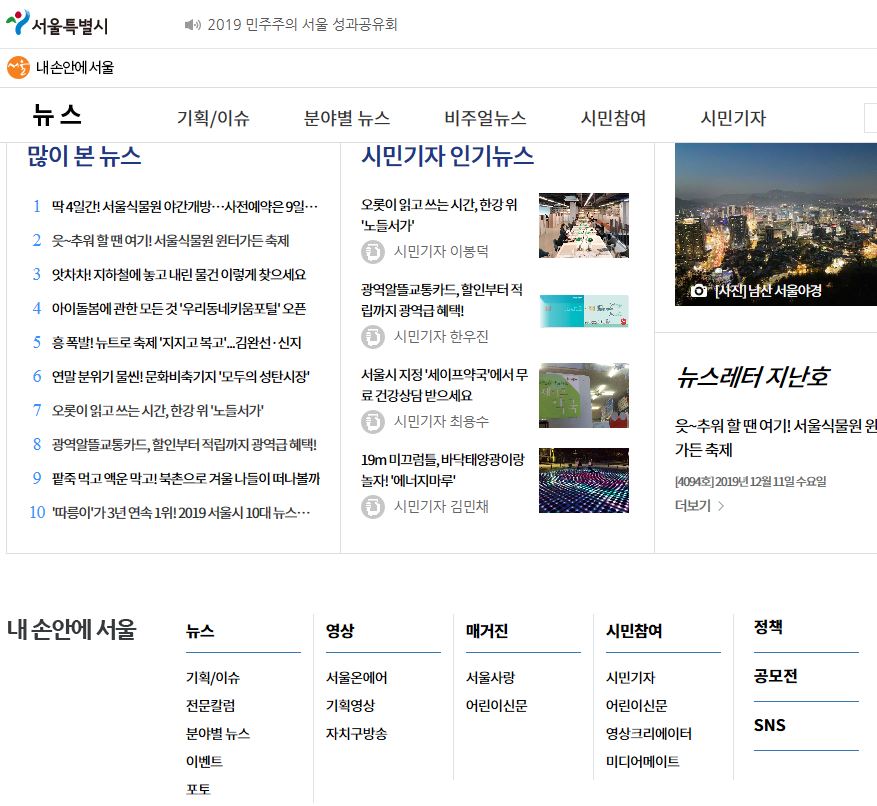Viewport: 877px width, 806px height.
Task: Open 어린이신문 under 매거진 column
Action: pyautogui.click(x=496, y=706)
